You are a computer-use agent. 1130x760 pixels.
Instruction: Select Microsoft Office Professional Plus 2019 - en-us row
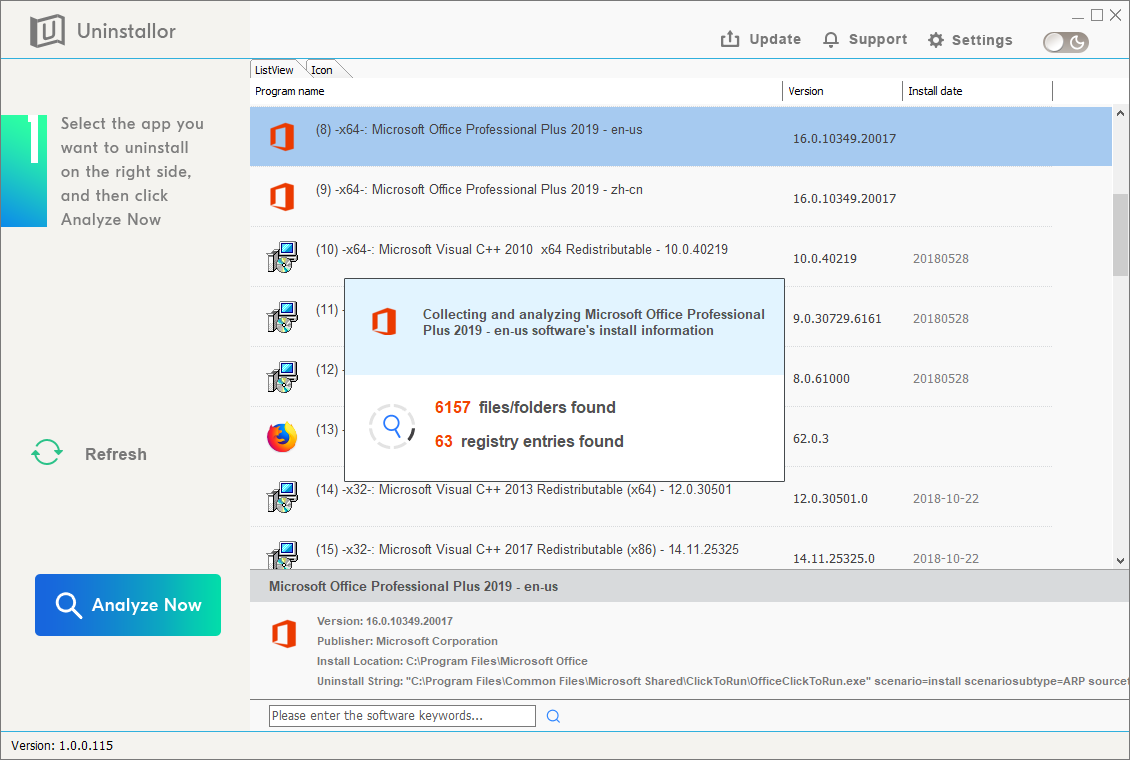coord(681,137)
